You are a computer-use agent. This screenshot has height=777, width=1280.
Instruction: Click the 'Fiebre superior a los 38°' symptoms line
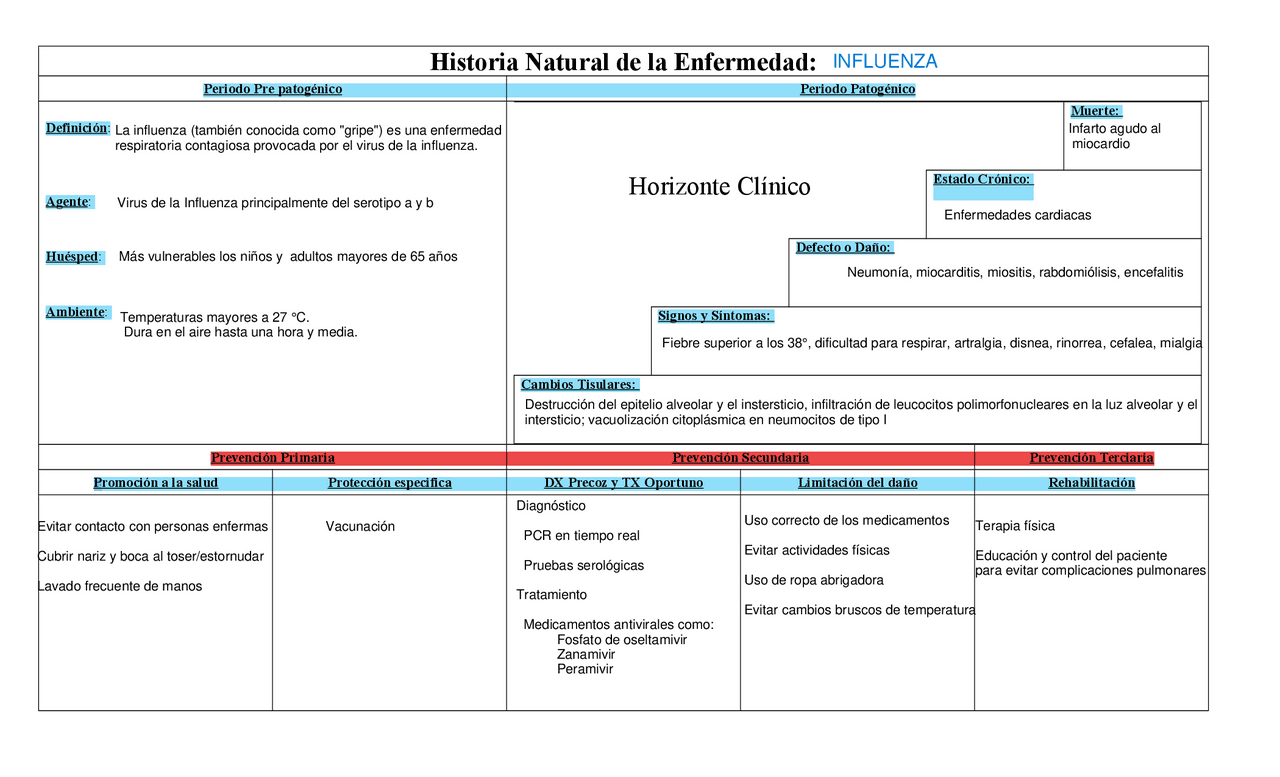coord(932,344)
